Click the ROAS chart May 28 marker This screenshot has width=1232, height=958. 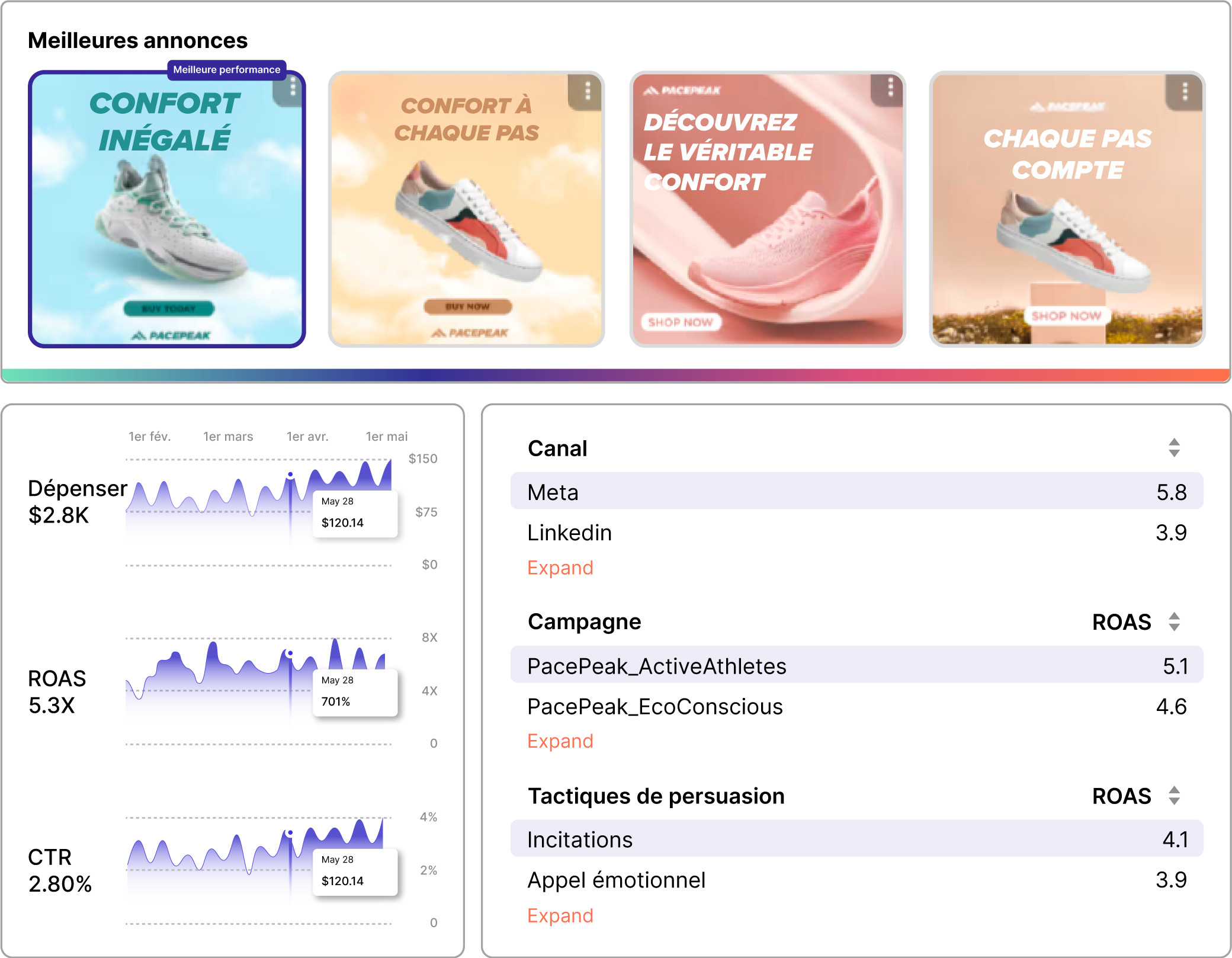(290, 654)
